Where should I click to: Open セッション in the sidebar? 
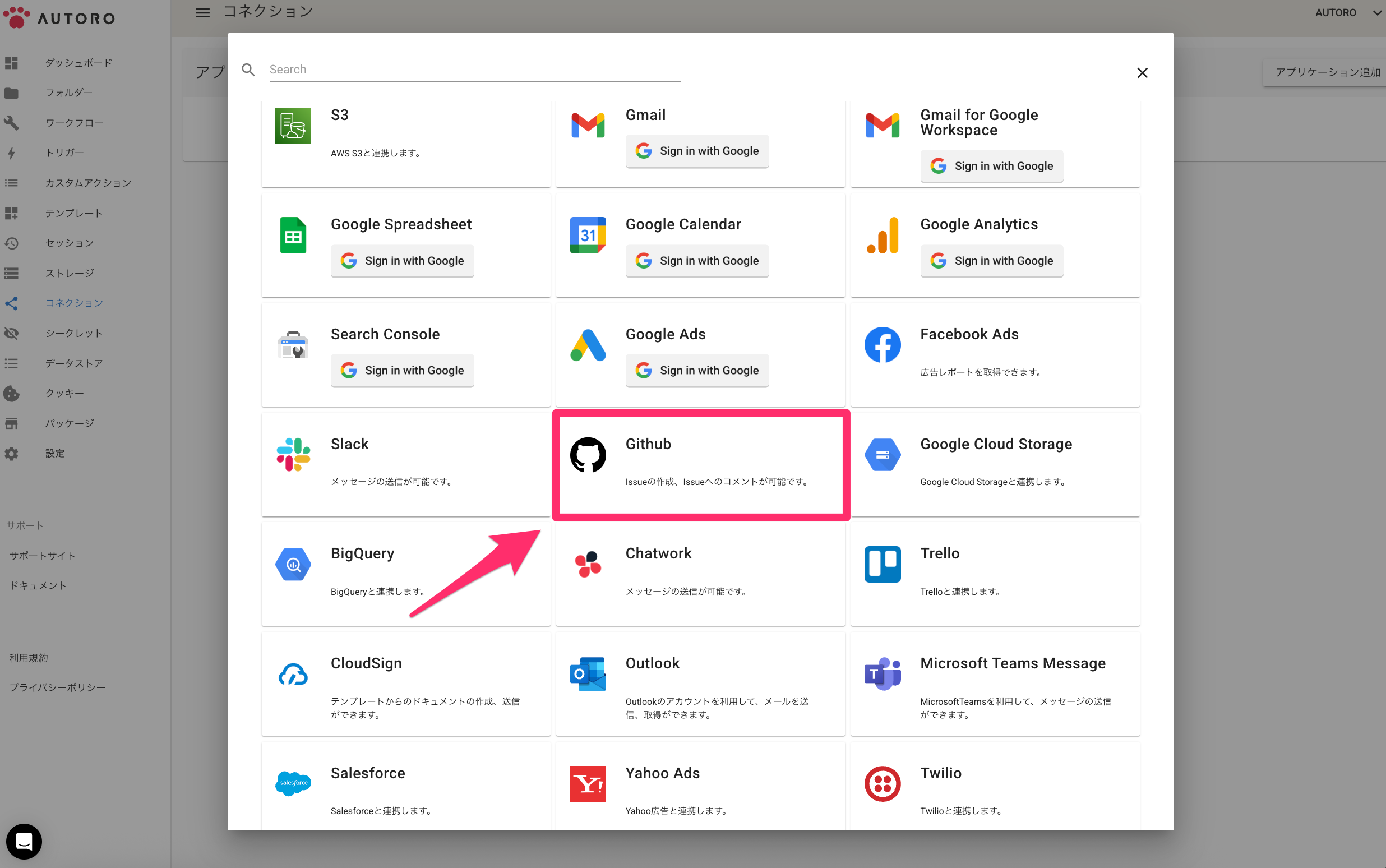pyautogui.click(x=70, y=243)
